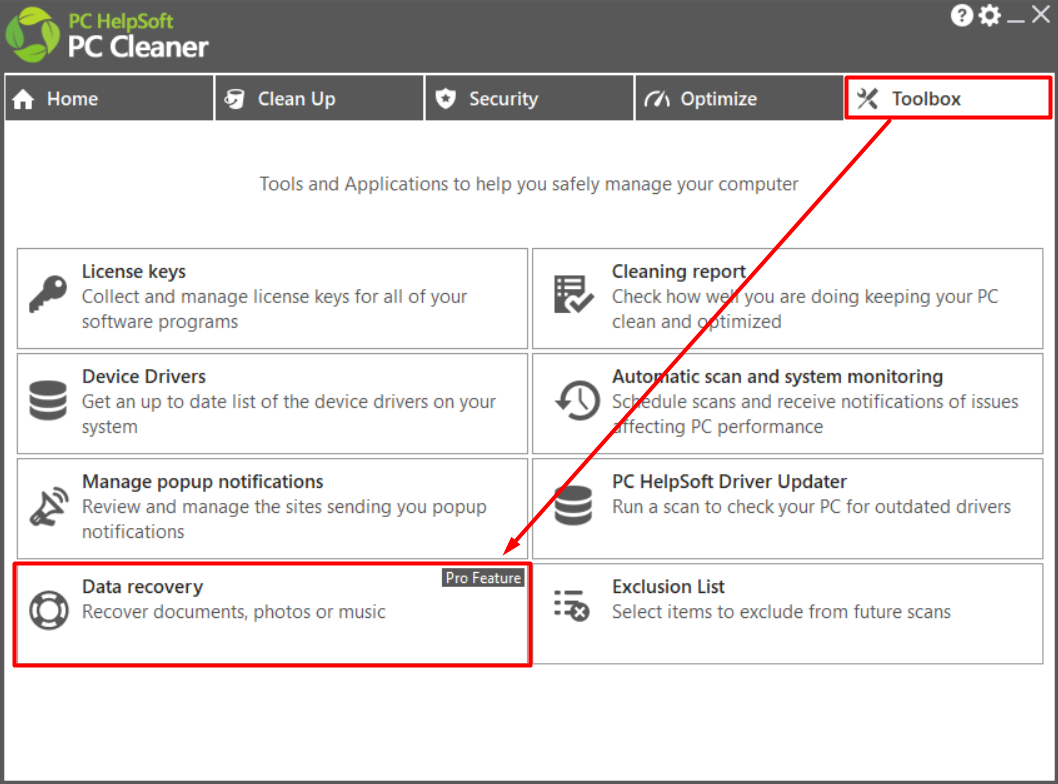
Task: Click the Cleaning report checklist icon
Action: 574,293
